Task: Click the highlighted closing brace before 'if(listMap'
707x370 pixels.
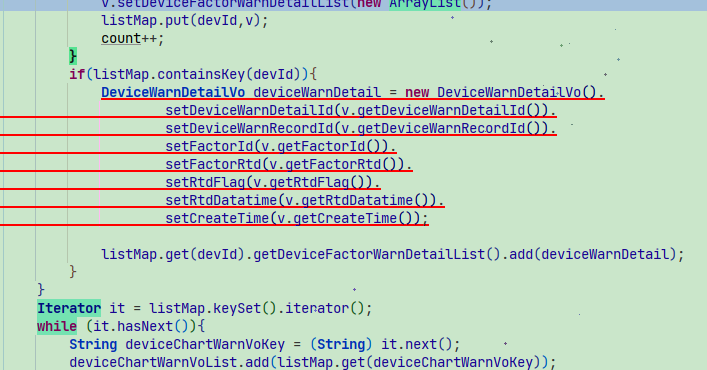Action: (x=73, y=56)
